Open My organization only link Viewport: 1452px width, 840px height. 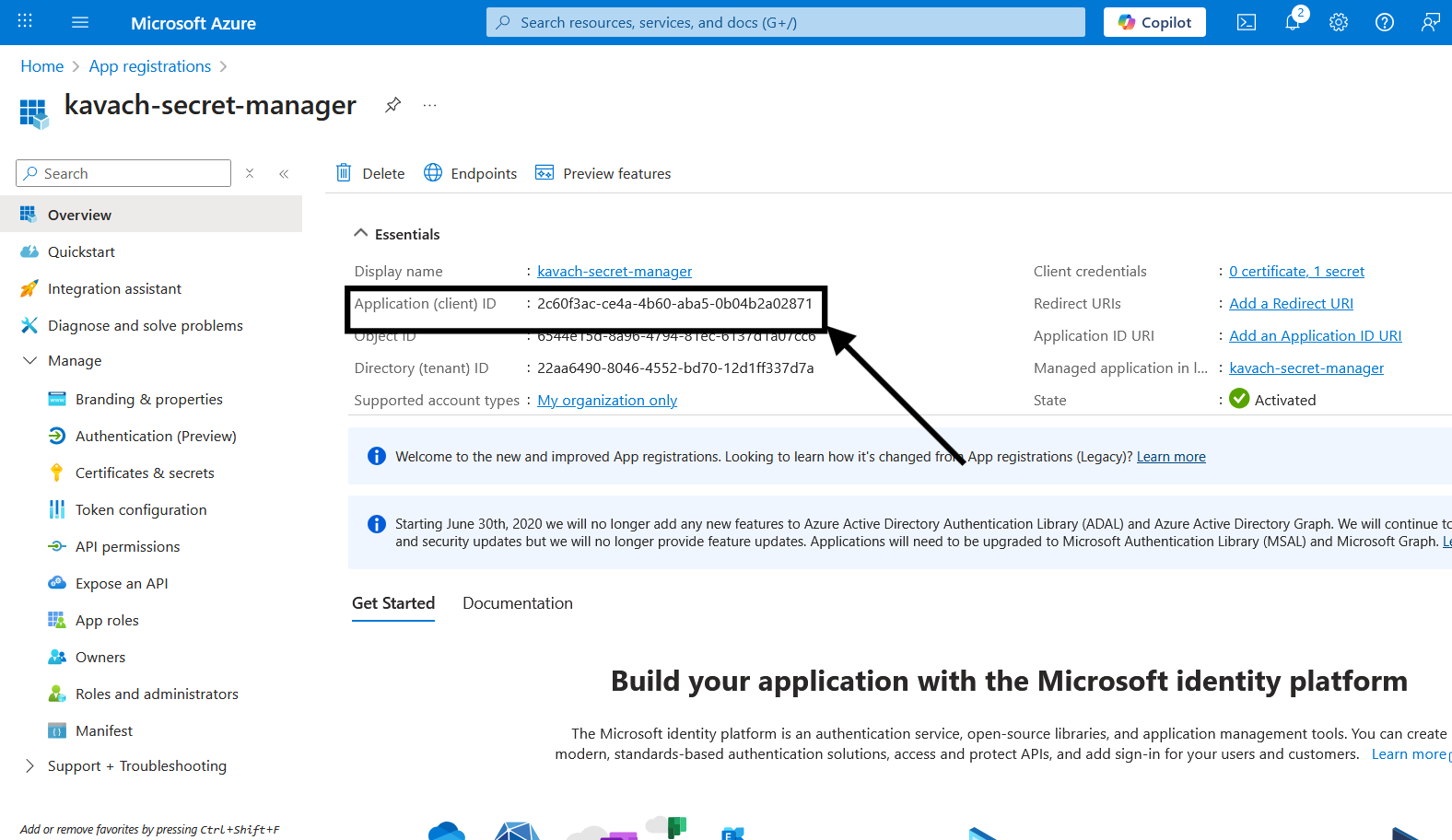tap(607, 400)
